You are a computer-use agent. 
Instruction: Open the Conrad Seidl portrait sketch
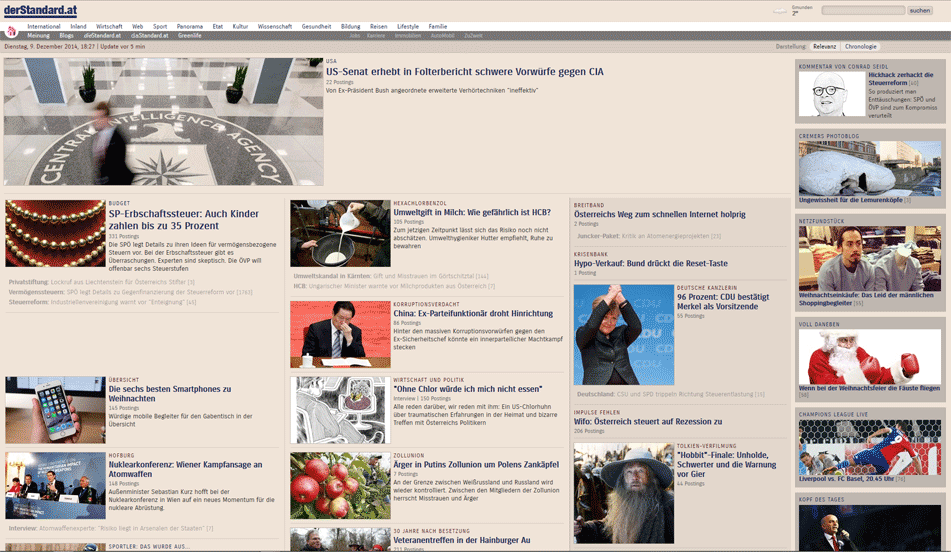tap(832, 94)
